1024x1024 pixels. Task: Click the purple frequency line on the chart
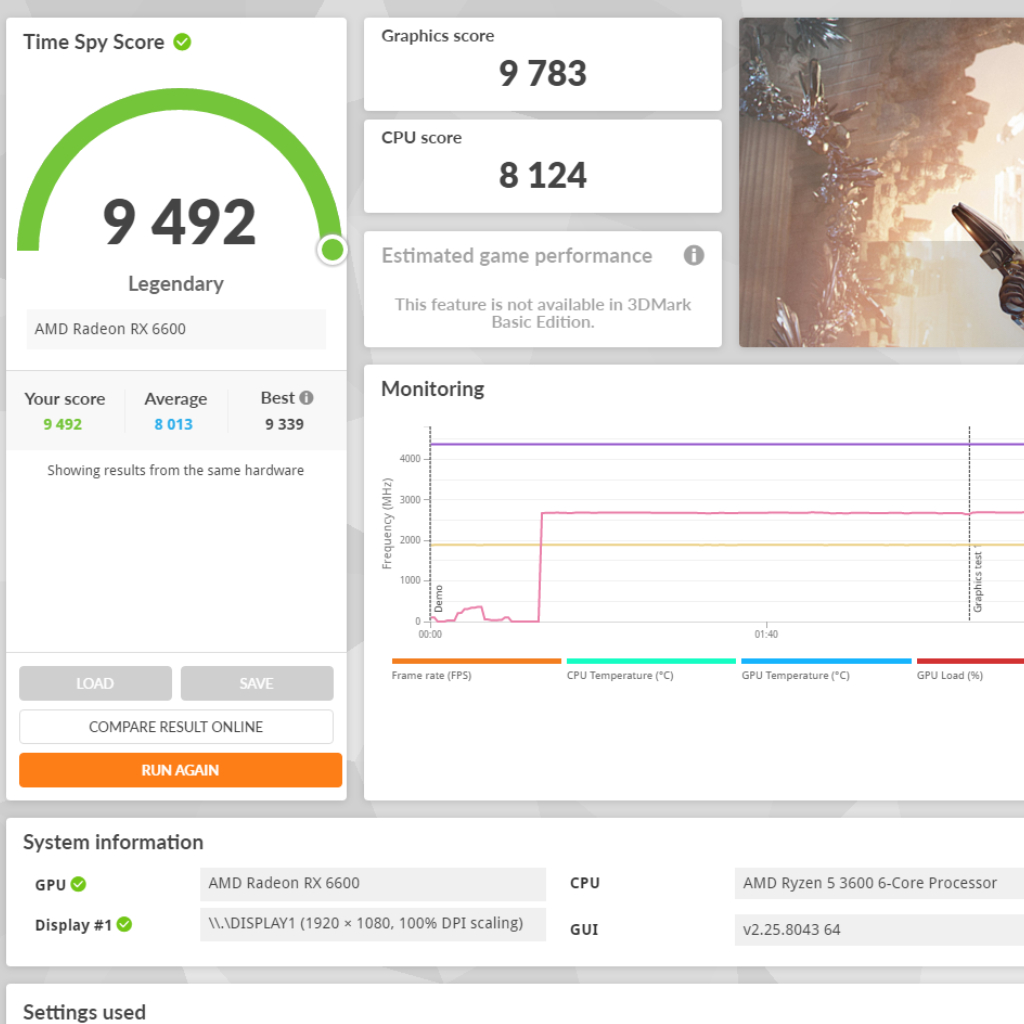(x=726, y=444)
